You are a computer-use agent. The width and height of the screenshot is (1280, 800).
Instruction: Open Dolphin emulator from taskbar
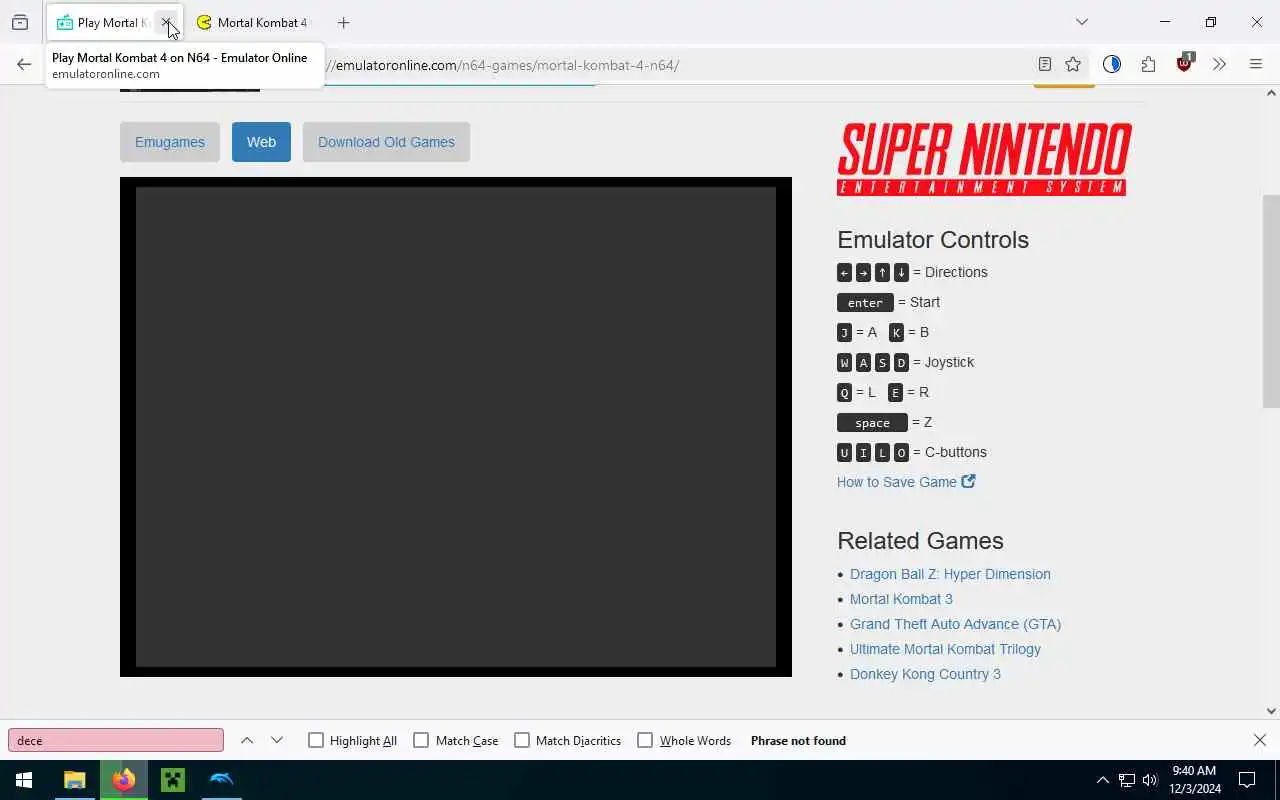coord(222,780)
